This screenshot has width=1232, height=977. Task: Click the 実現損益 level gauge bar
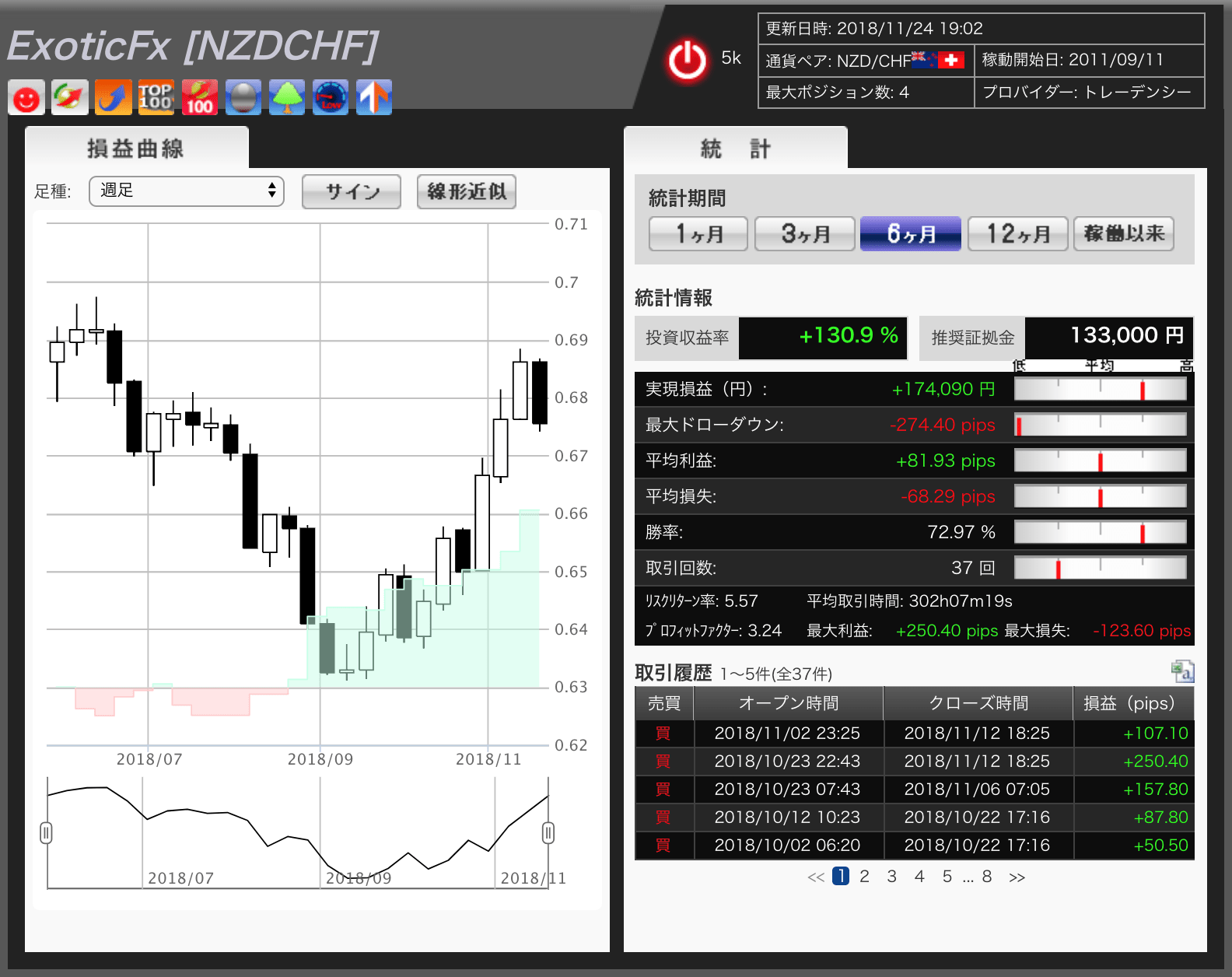point(1101,390)
